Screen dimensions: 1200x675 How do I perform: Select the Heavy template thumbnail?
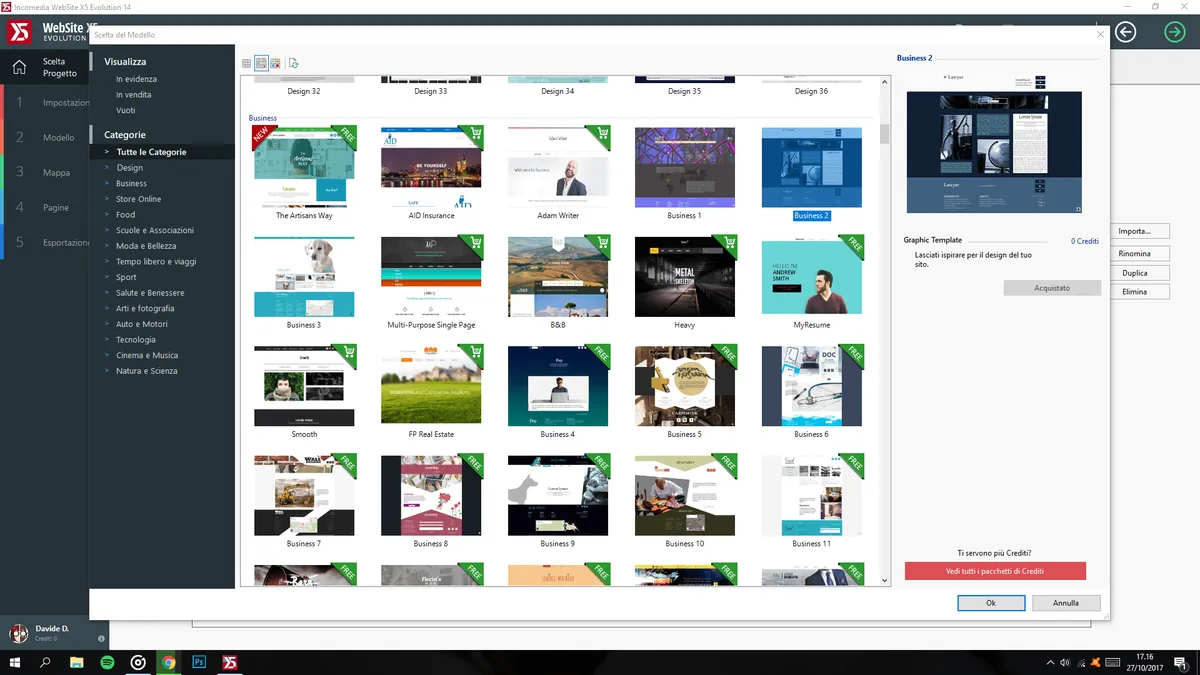[x=685, y=277]
